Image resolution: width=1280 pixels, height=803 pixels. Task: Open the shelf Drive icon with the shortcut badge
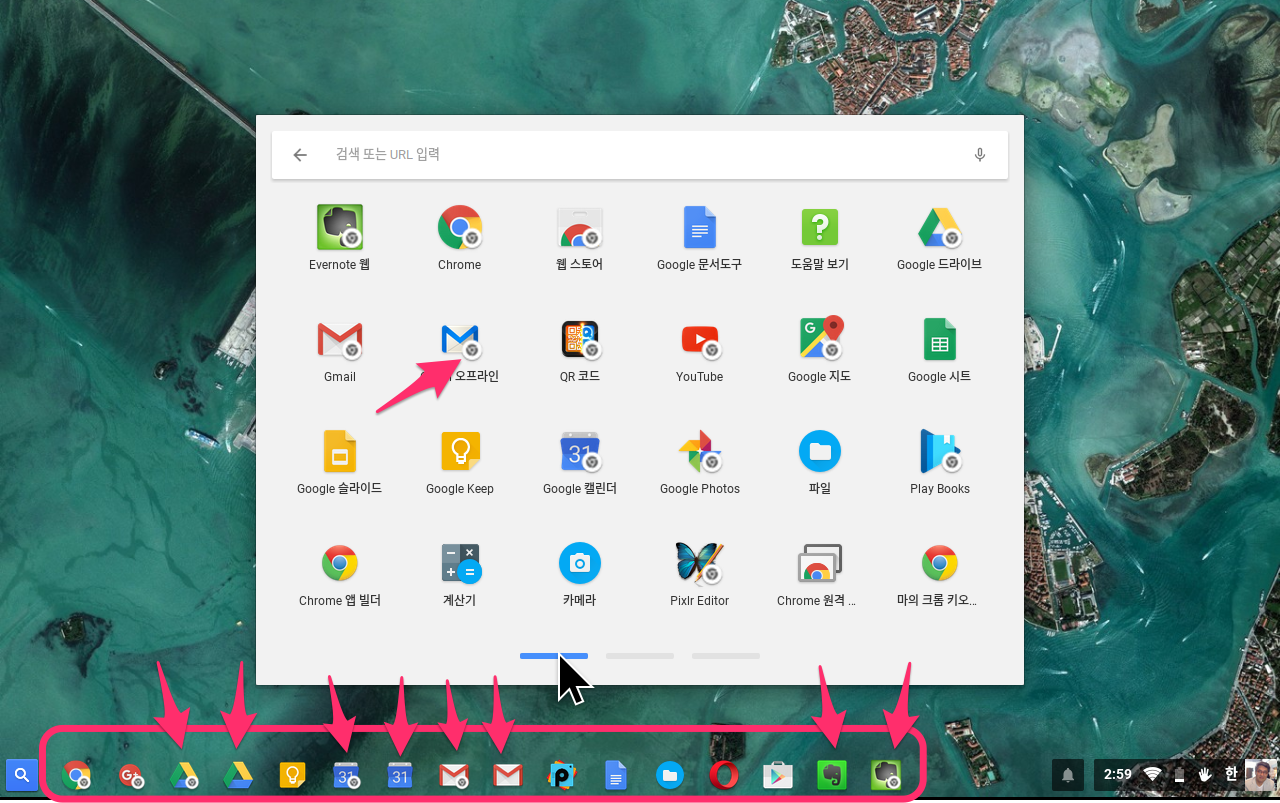(184, 775)
